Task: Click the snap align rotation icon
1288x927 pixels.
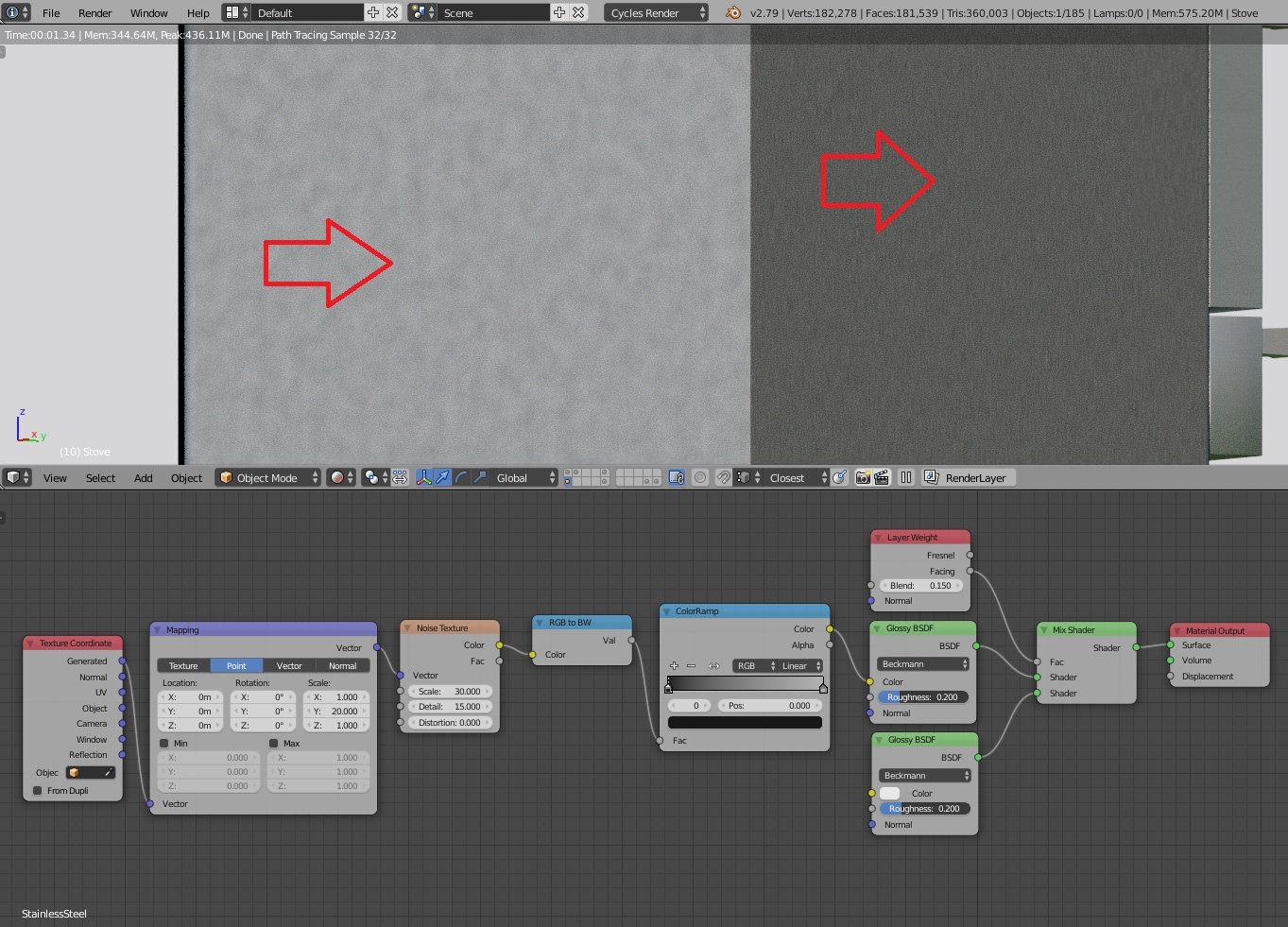Action: point(839,477)
